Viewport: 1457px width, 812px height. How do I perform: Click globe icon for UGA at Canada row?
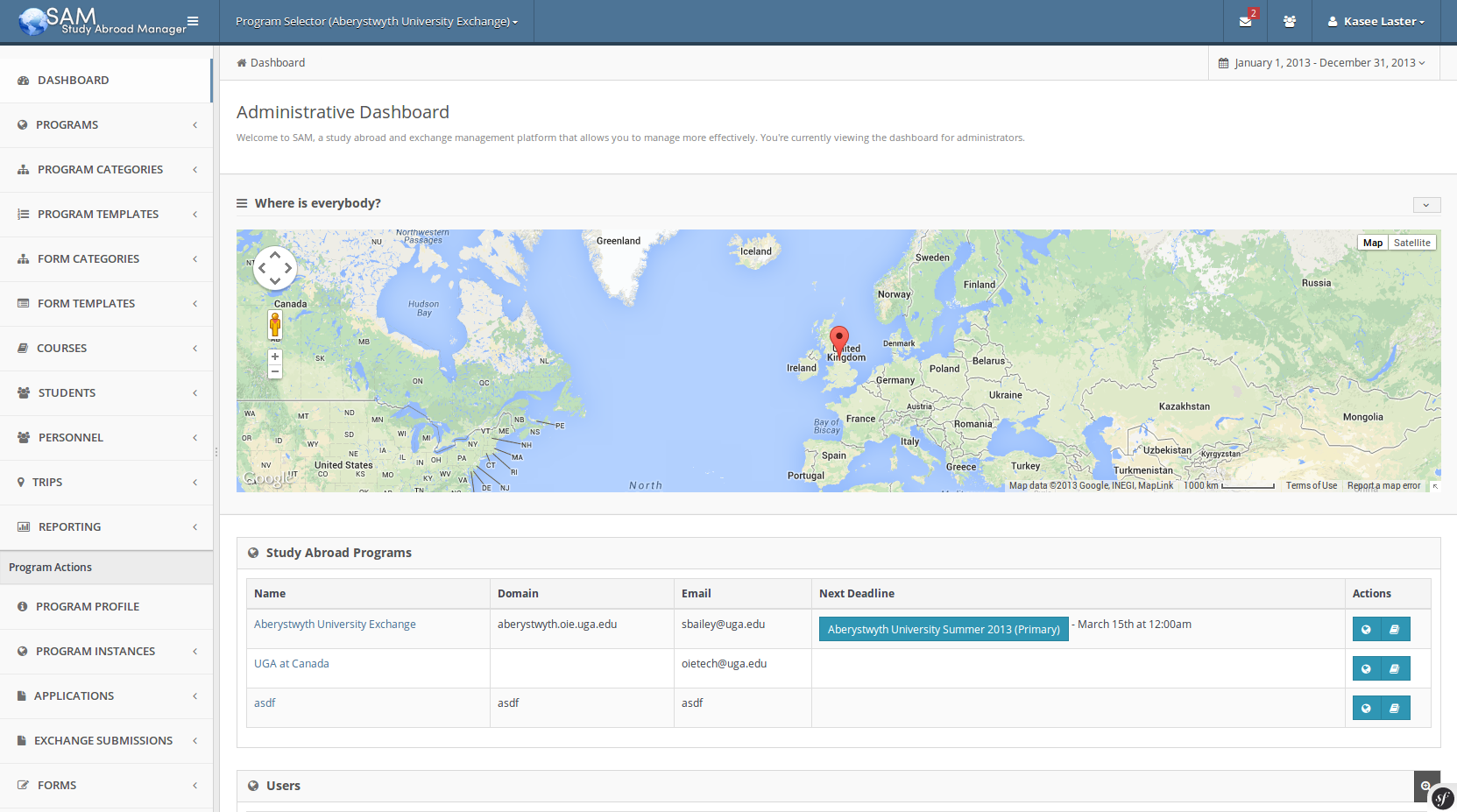click(1366, 668)
